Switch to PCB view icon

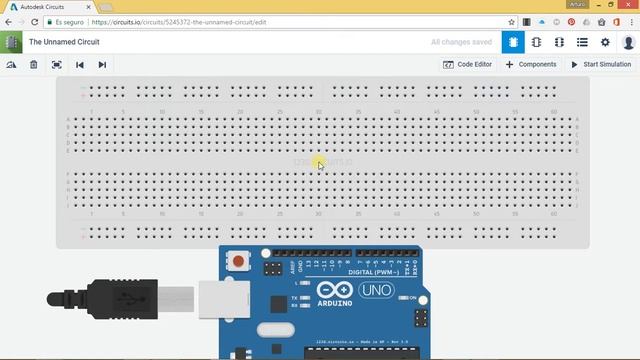559,42
